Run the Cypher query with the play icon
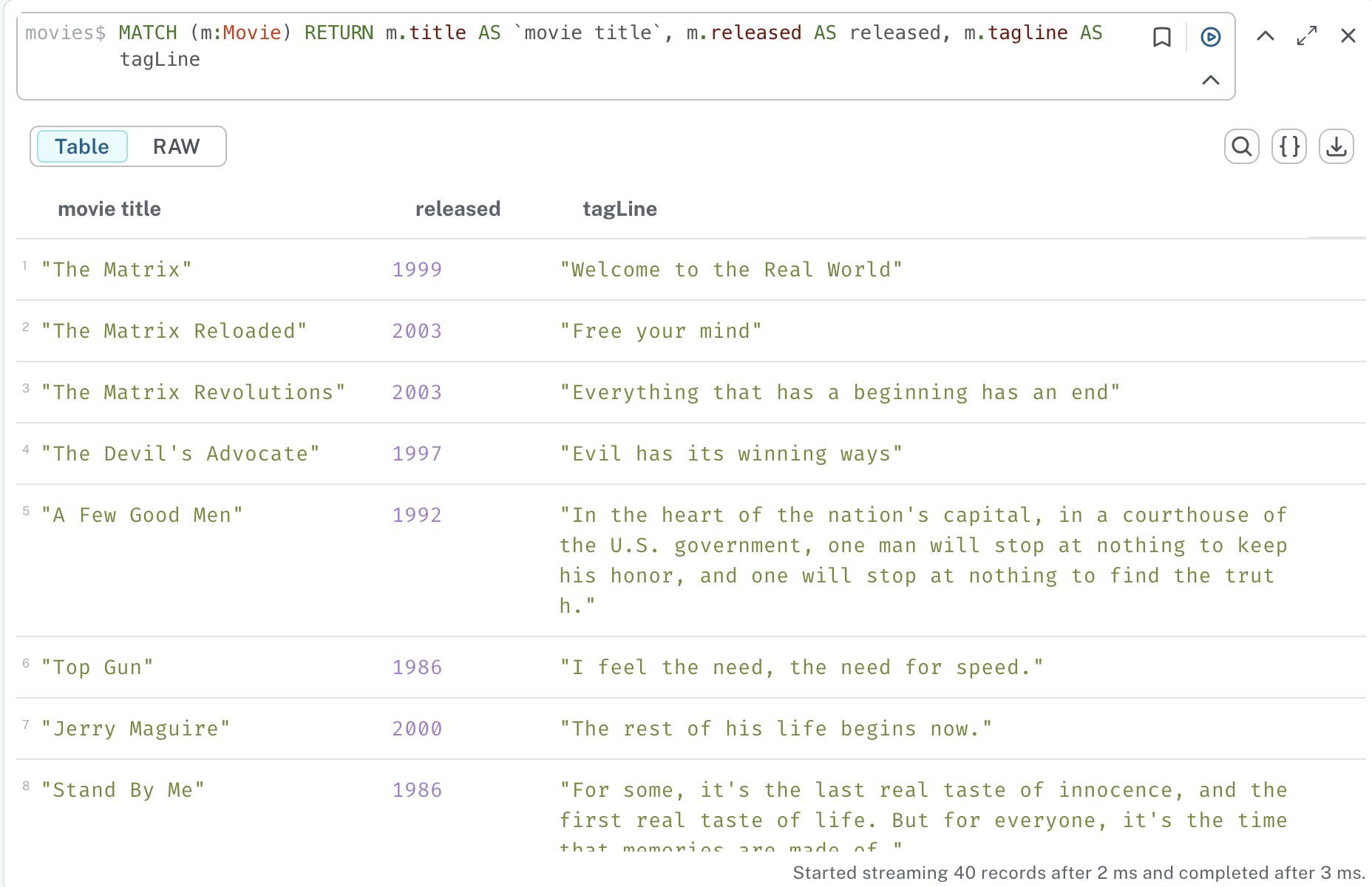Screen dimensions: 1372x887 [x=1210, y=35]
